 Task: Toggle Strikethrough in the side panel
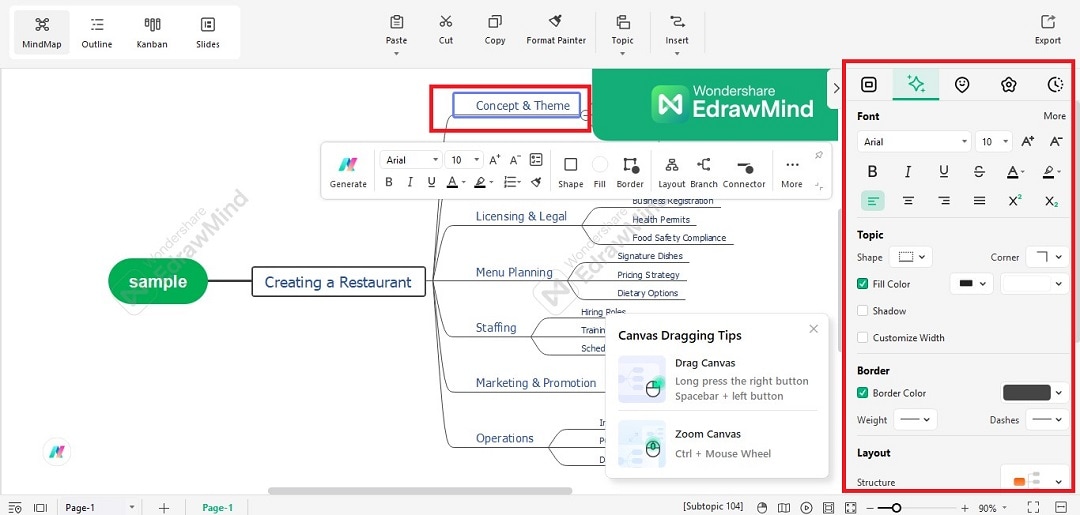click(979, 171)
